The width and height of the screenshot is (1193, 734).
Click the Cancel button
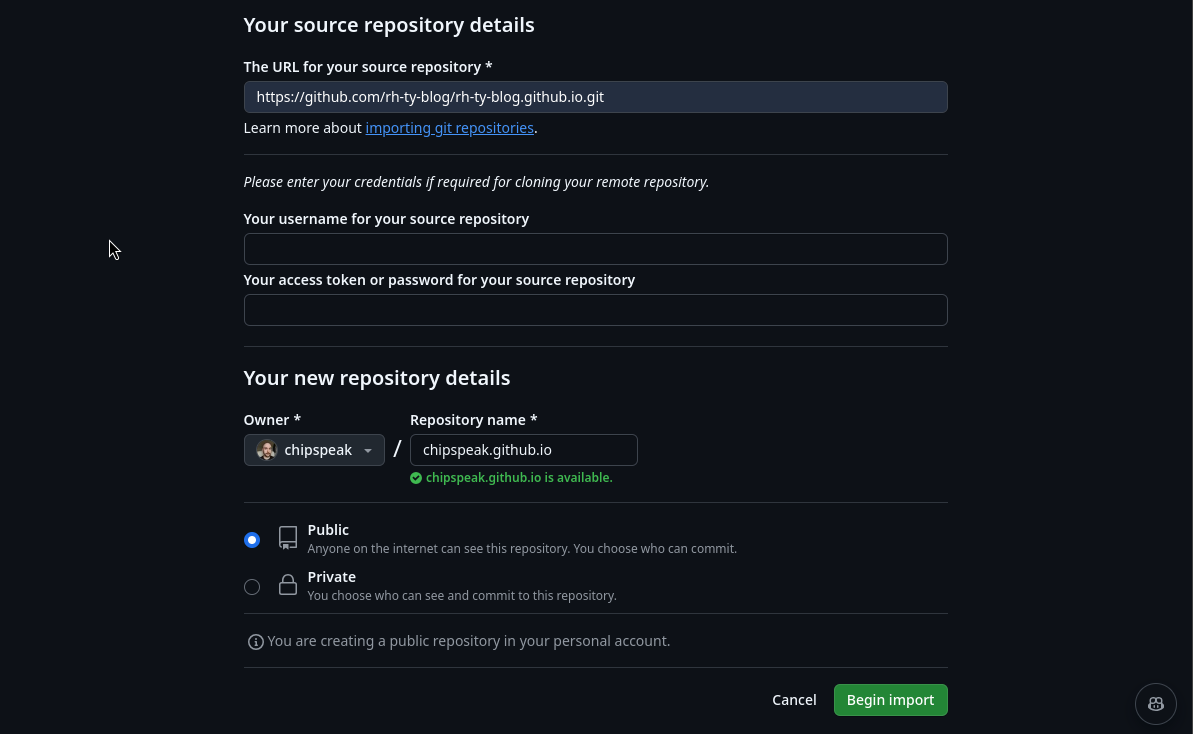(x=794, y=699)
